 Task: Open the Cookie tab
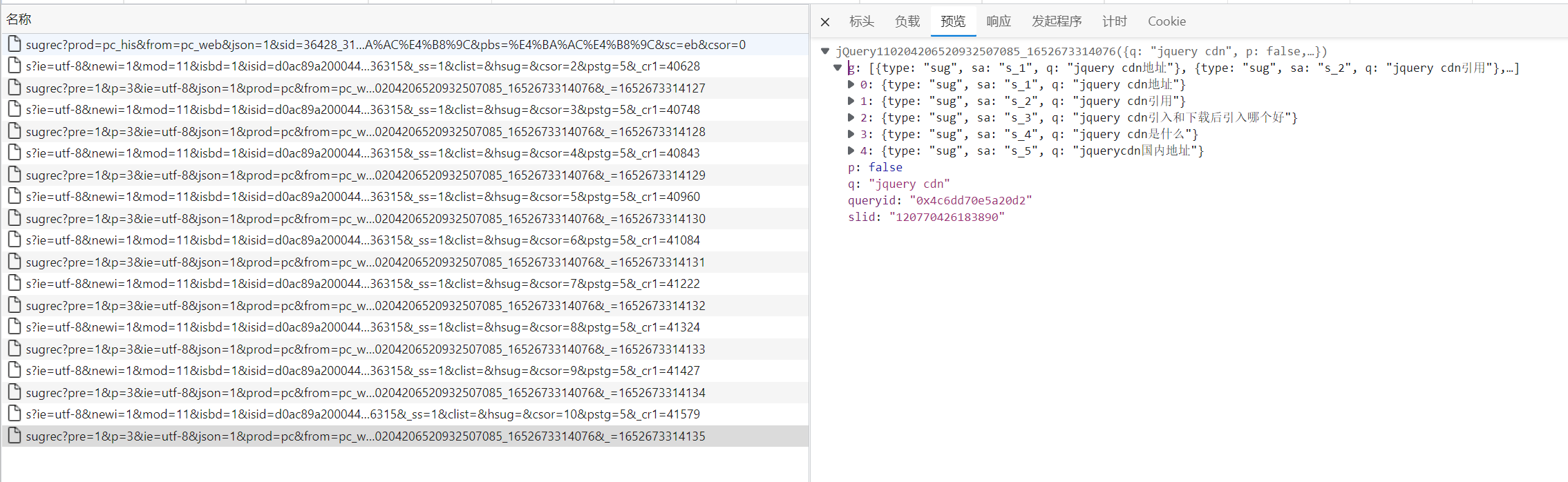pyautogui.click(x=1166, y=21)
